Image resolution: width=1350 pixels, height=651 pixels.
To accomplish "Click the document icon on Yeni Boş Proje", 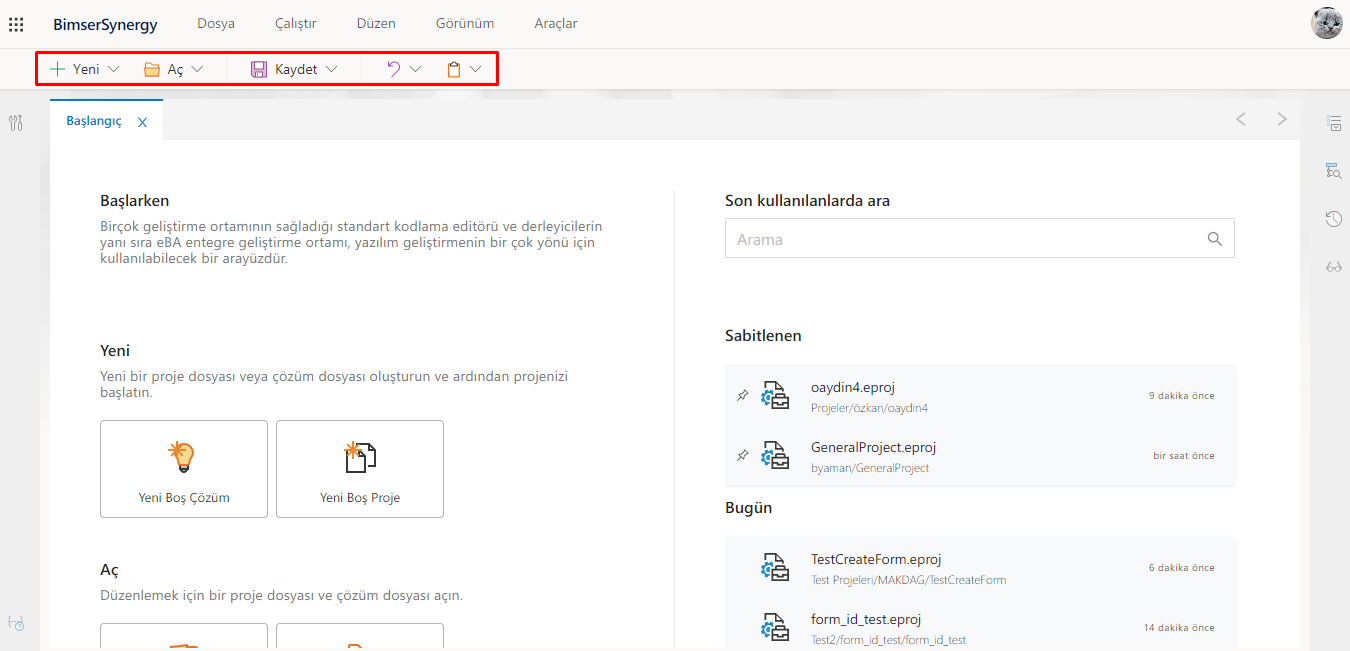I will coord(360,456).
